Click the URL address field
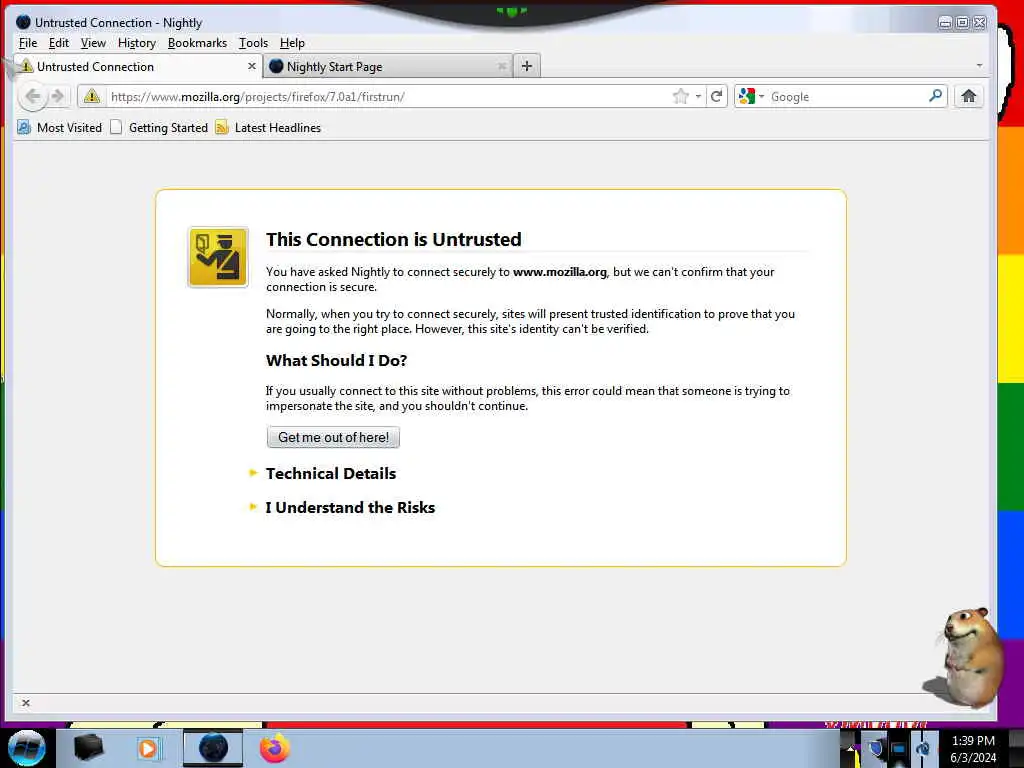1024x768 pixels. (389, 97)
